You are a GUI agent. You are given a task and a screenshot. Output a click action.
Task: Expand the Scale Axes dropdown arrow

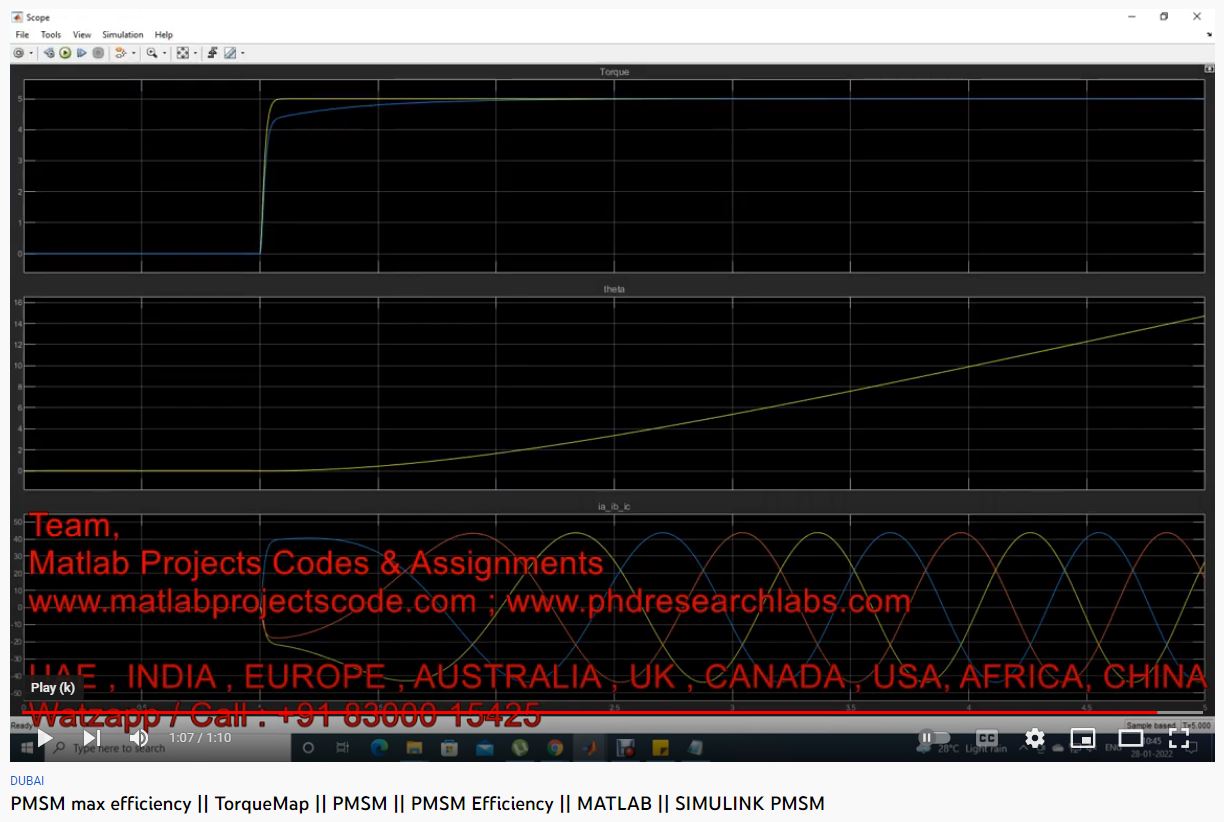pos(195,54)
